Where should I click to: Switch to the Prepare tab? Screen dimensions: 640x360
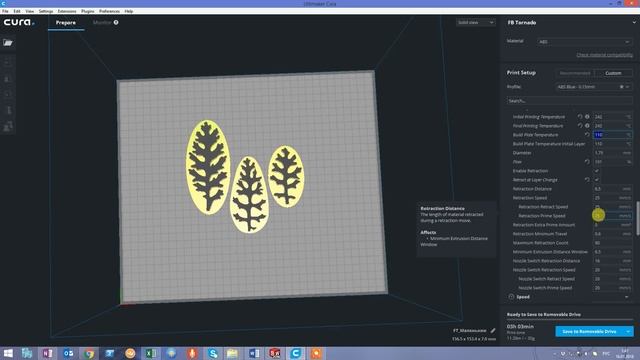point(66,22)
